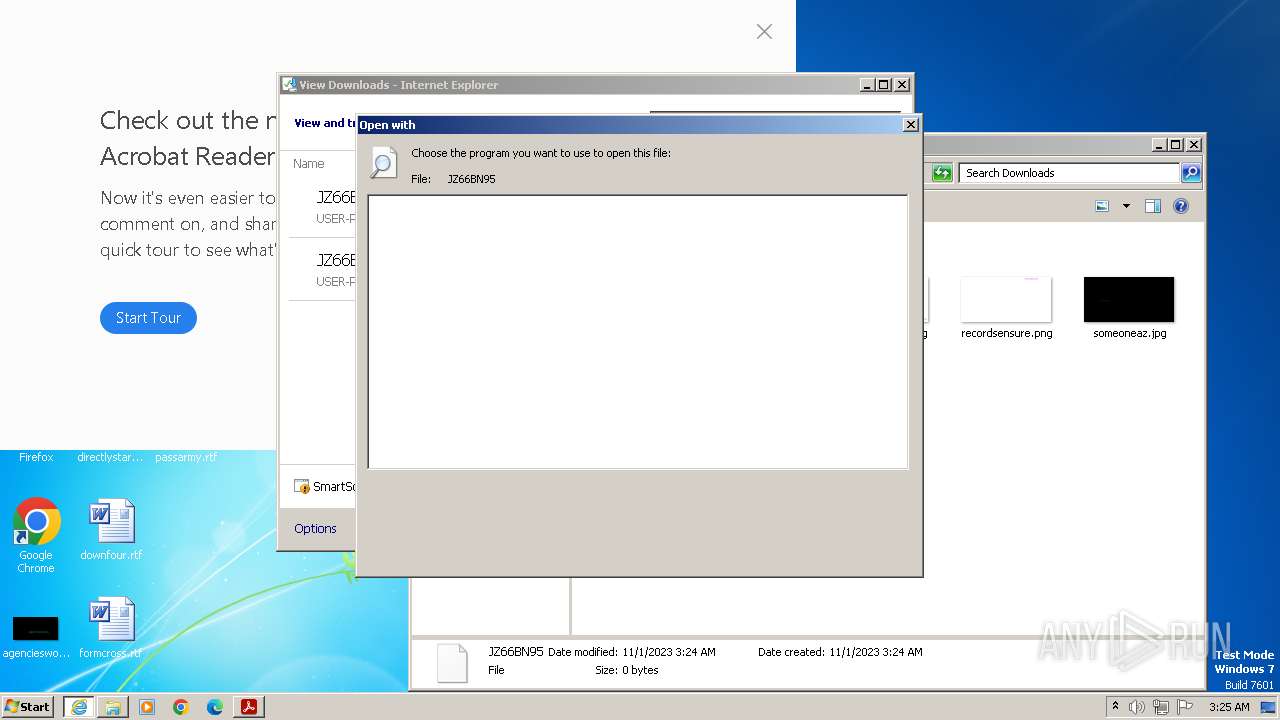Toggle the preview pane icon in Explorer
The image size is (1280, 720).
tap(1152, 206)
